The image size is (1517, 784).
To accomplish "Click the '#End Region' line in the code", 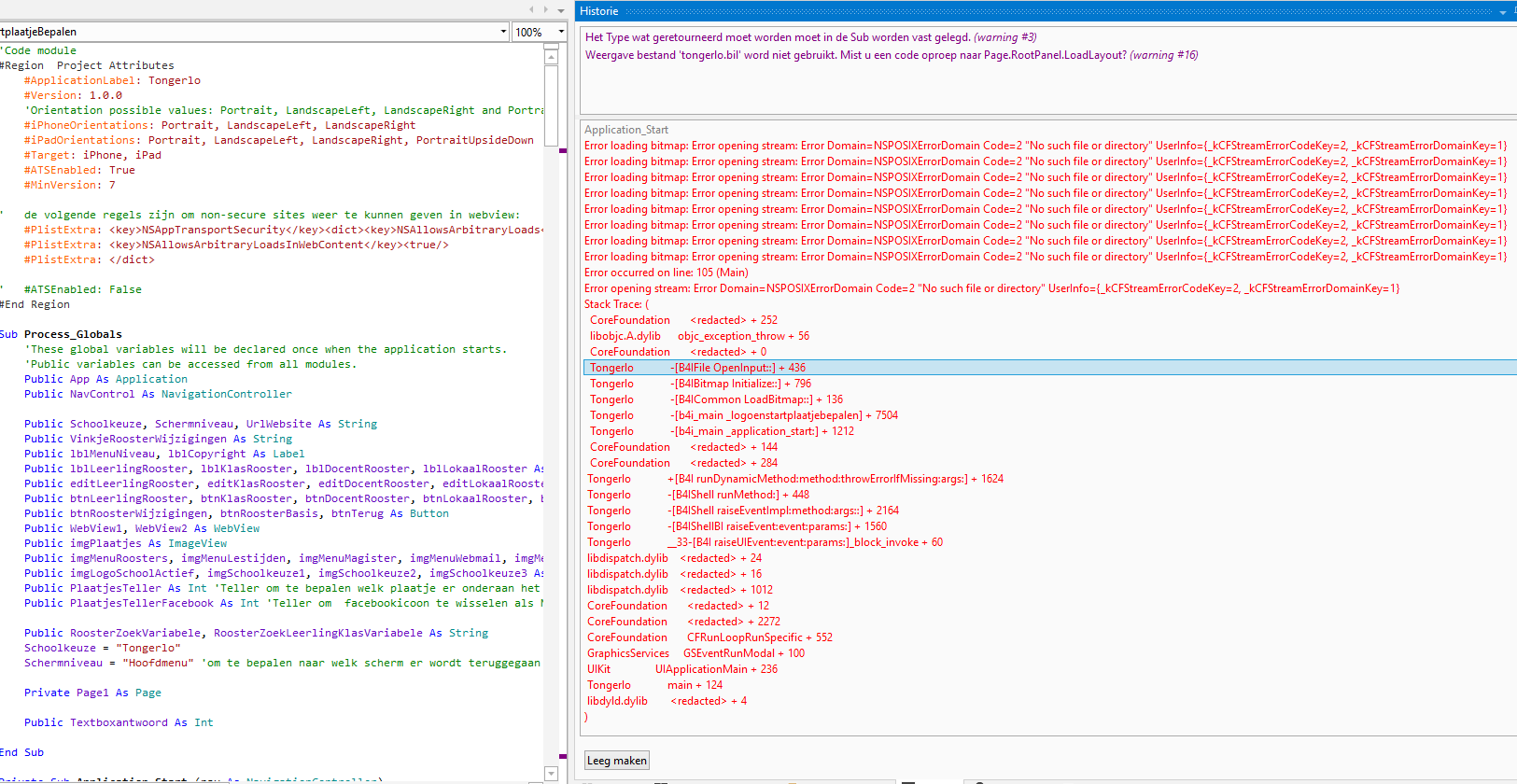I will pos(35,304).
